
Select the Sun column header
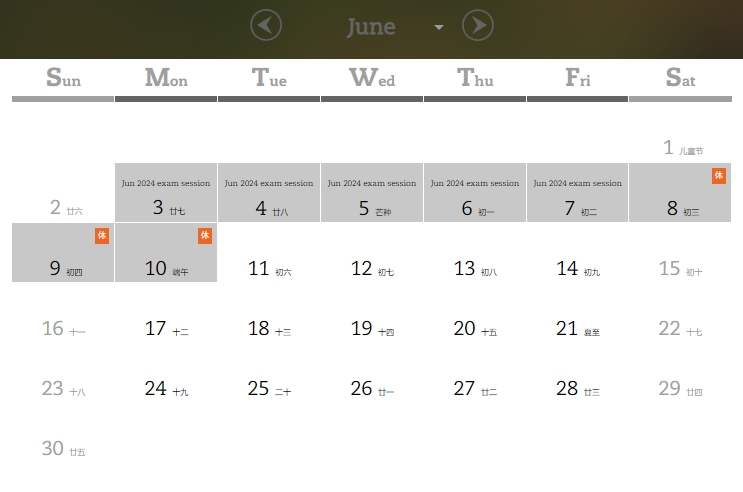(x=63, y=78)
